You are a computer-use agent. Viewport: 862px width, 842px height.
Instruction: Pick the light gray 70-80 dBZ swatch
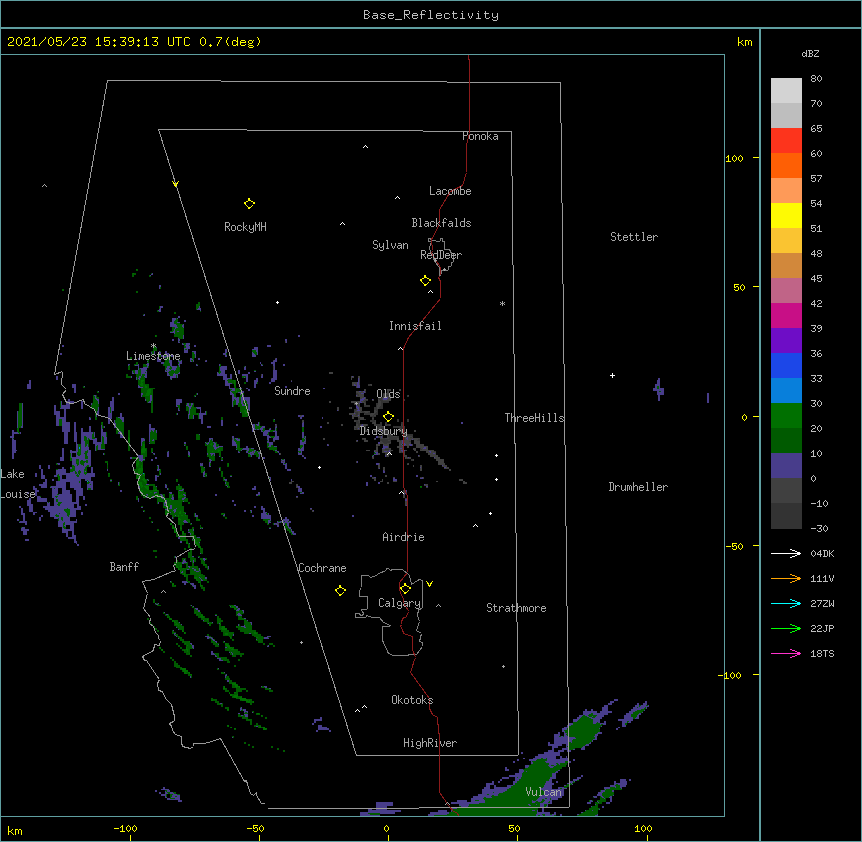pos(786,90)
